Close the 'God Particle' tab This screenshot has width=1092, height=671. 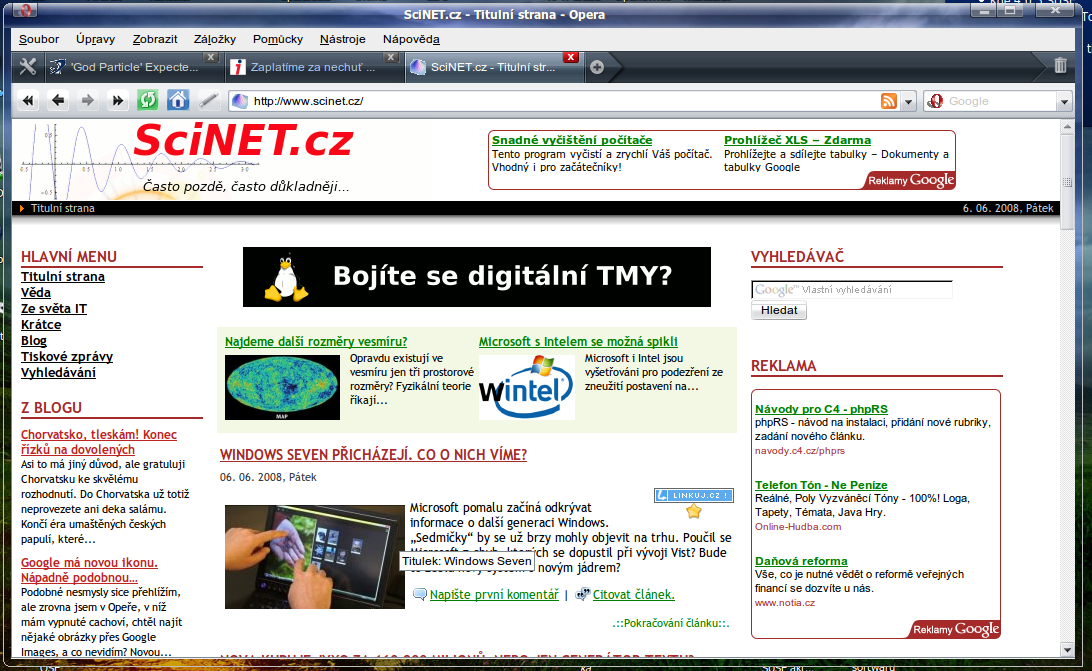[211, 57]
